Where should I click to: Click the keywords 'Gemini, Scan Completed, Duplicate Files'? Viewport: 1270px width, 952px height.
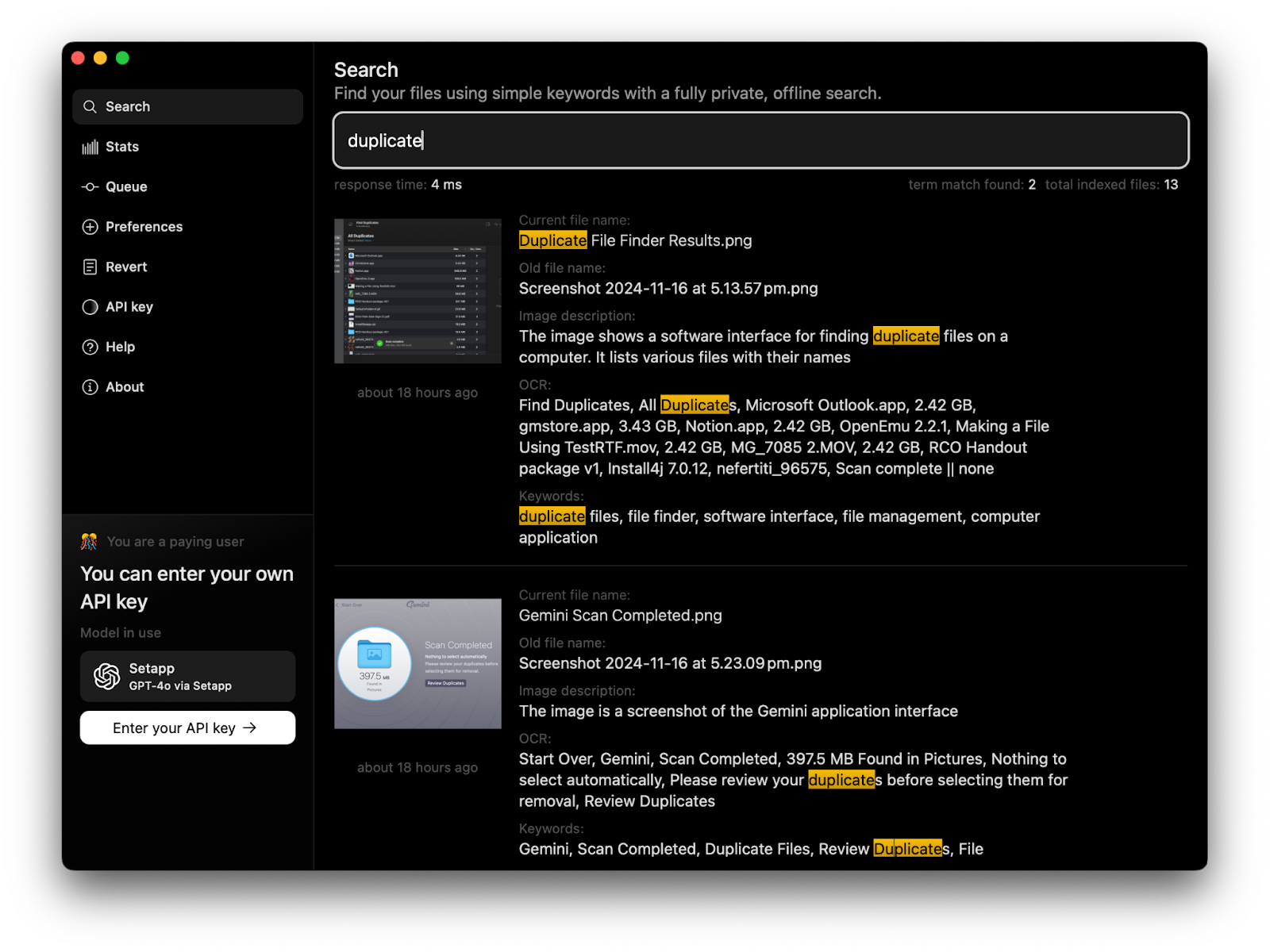pyautogui.click(x=751, y=850)
